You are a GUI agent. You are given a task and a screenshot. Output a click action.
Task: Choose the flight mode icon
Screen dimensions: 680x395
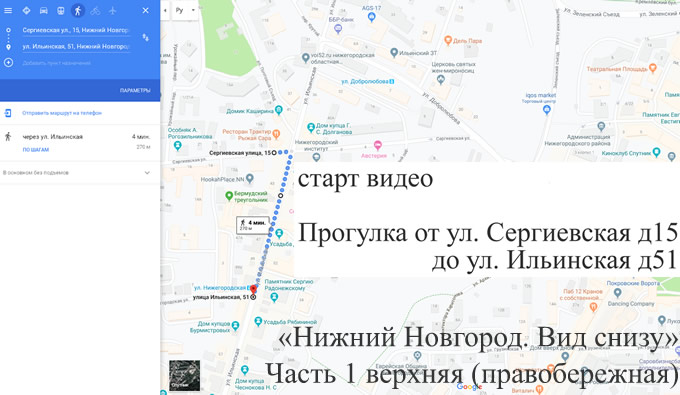point(112,10)
